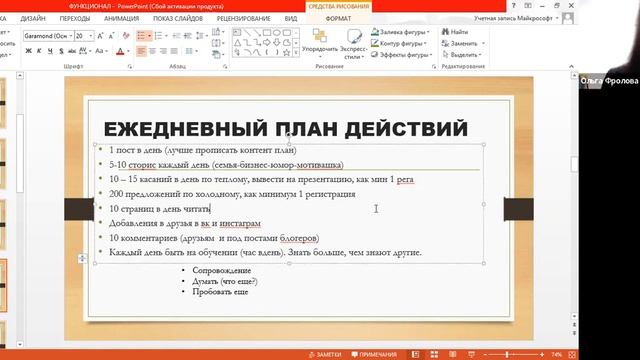Toggle italic formatting (К)

click(39, 51)
